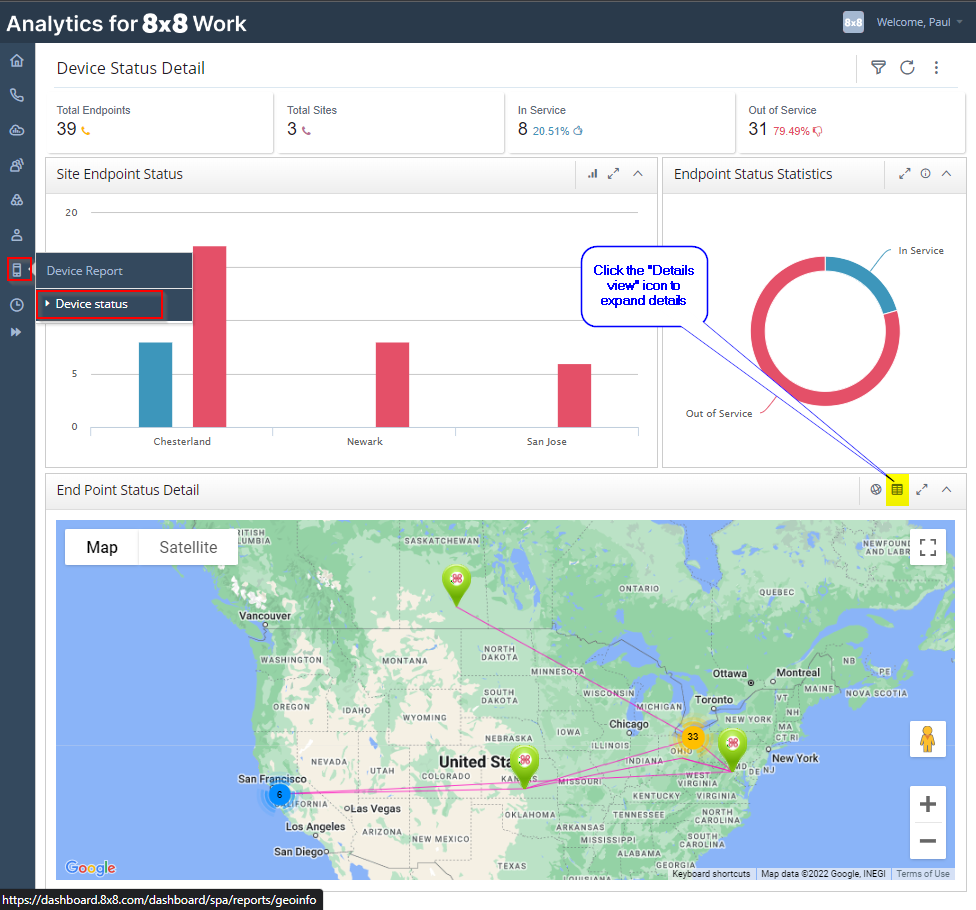Collapse the End Point Status Detail panel
This screenshot has height=910, width=976.
[x=946, y=490]
